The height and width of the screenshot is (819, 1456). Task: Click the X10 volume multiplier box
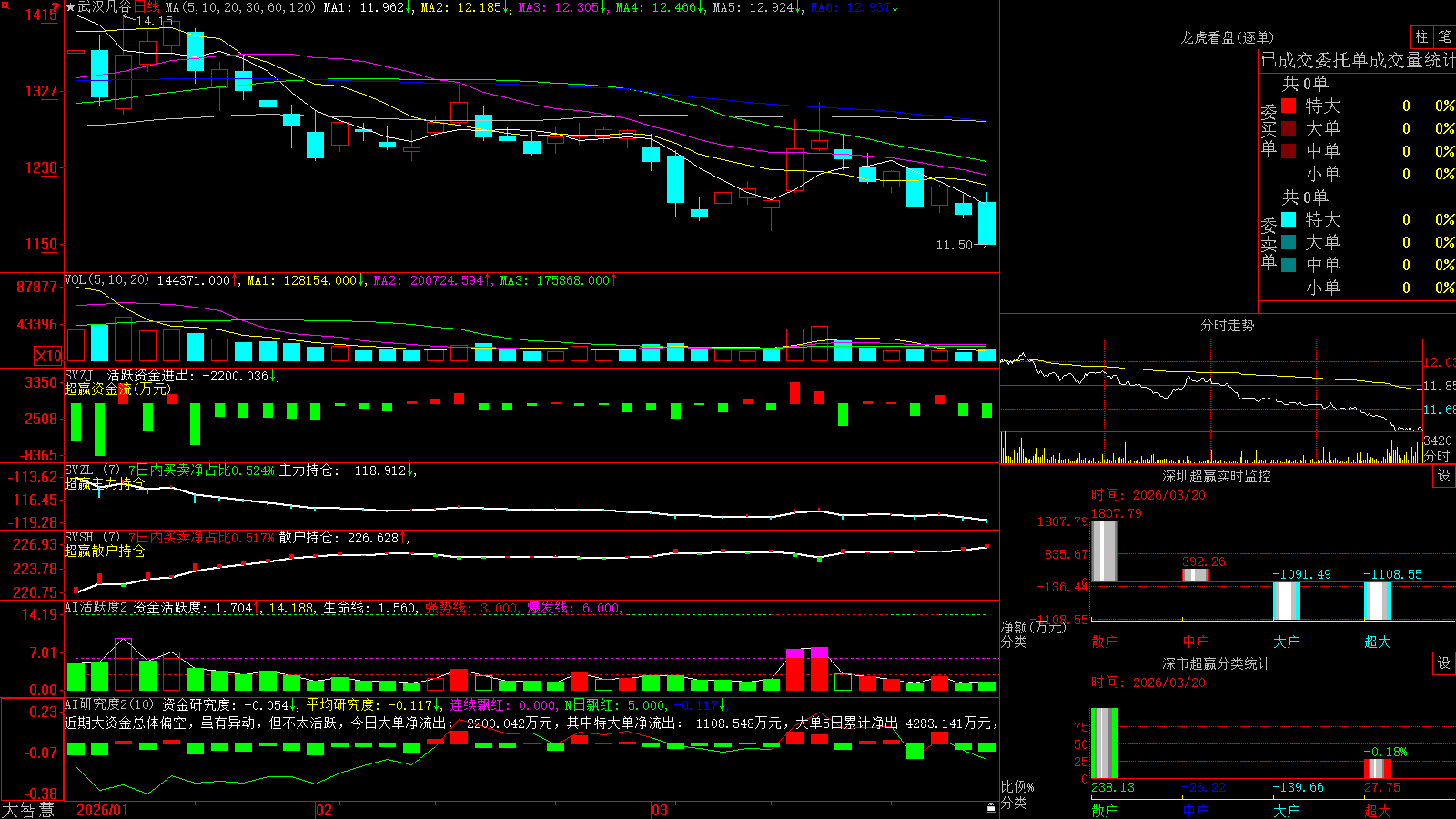point(48,356)
